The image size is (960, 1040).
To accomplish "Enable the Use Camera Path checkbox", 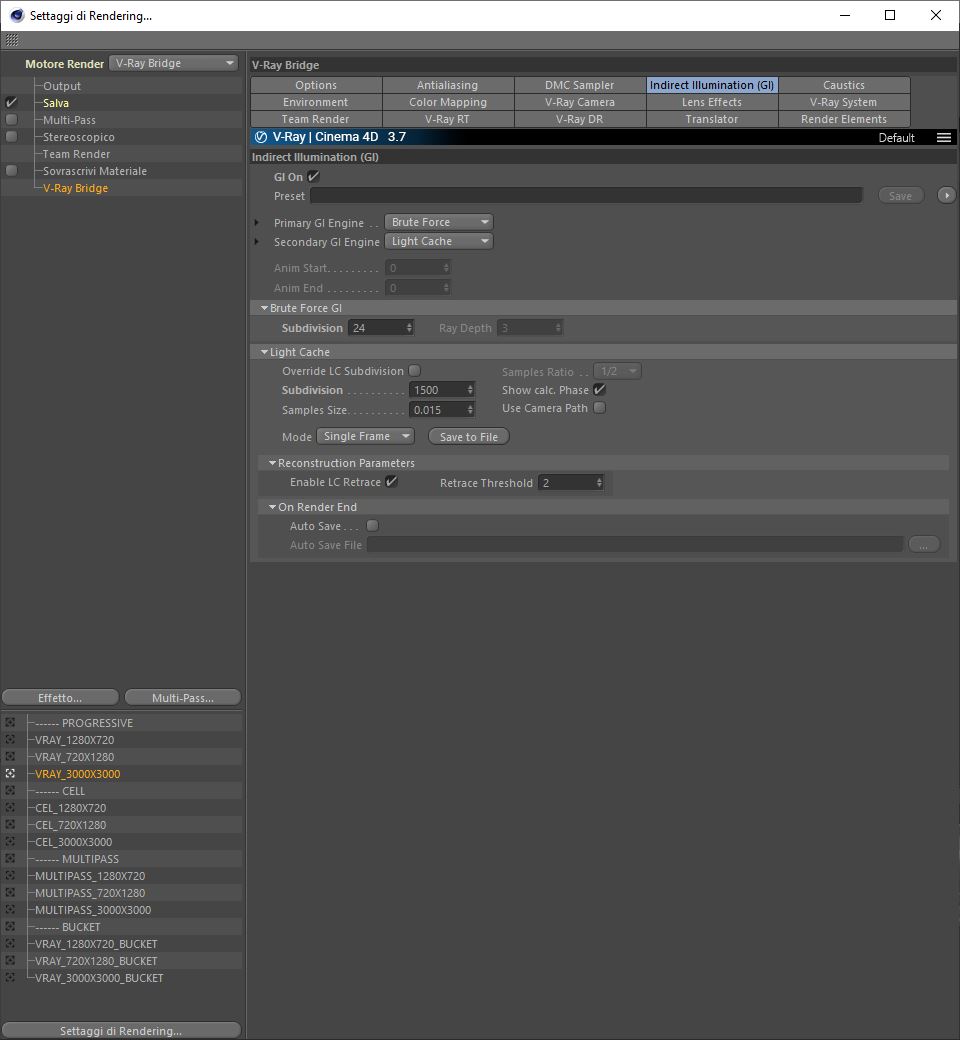I will 599,408.
